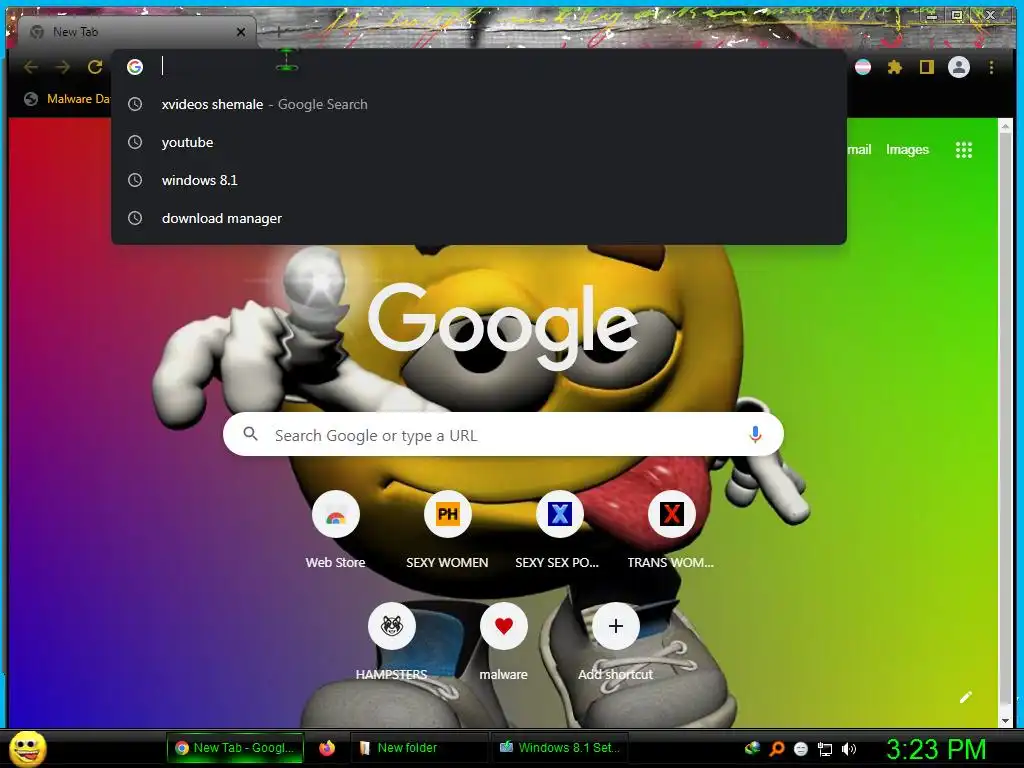Click the browser back arrow
Image resolution: width=1024 pixels, height=768 pixels.
tap(31, 67)
